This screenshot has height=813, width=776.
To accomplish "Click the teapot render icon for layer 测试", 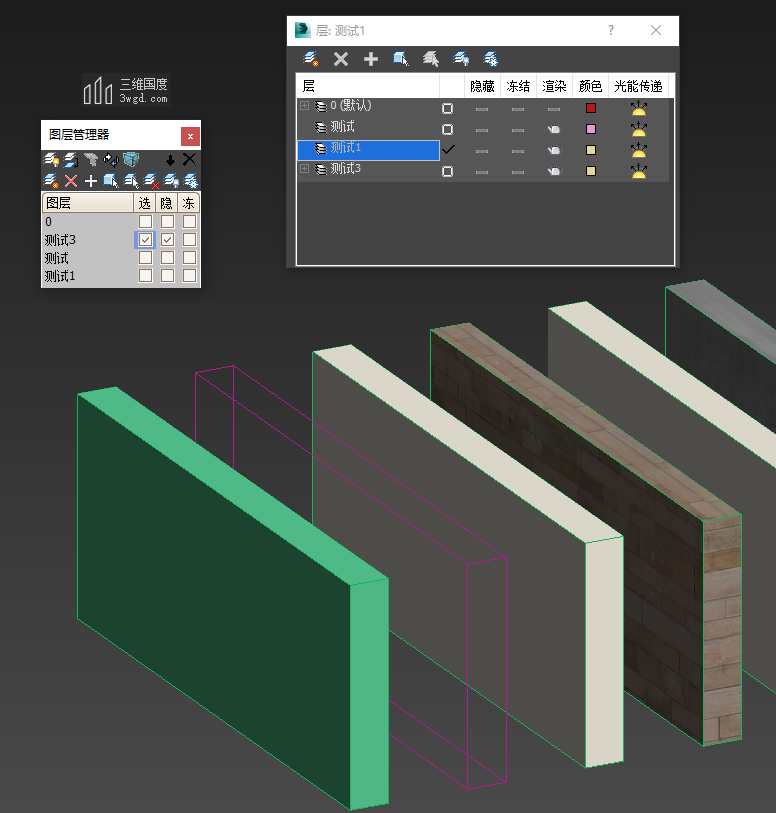I will point(554,129).
